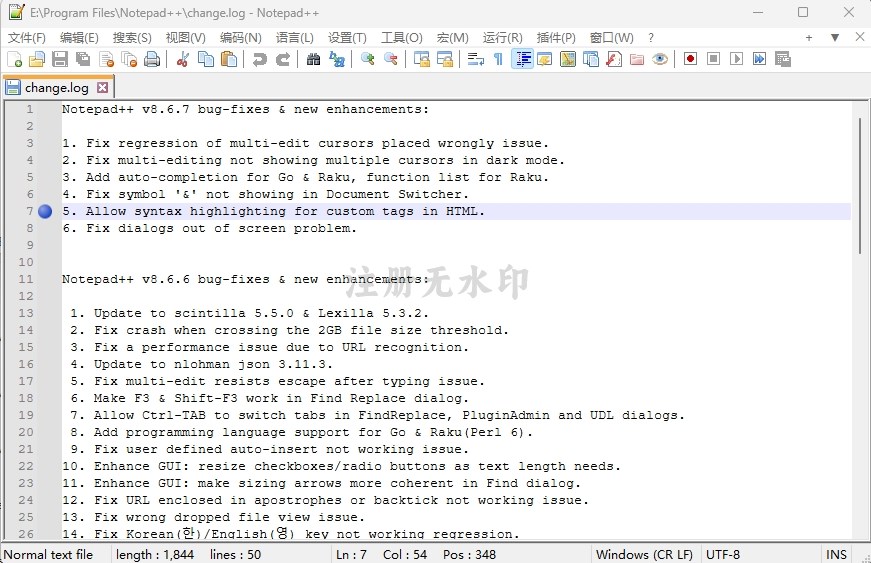Viewport: 871px width, 563px height.
Task: Toggle show all characters pilcrow icon
Action: [x=498, y=59]
